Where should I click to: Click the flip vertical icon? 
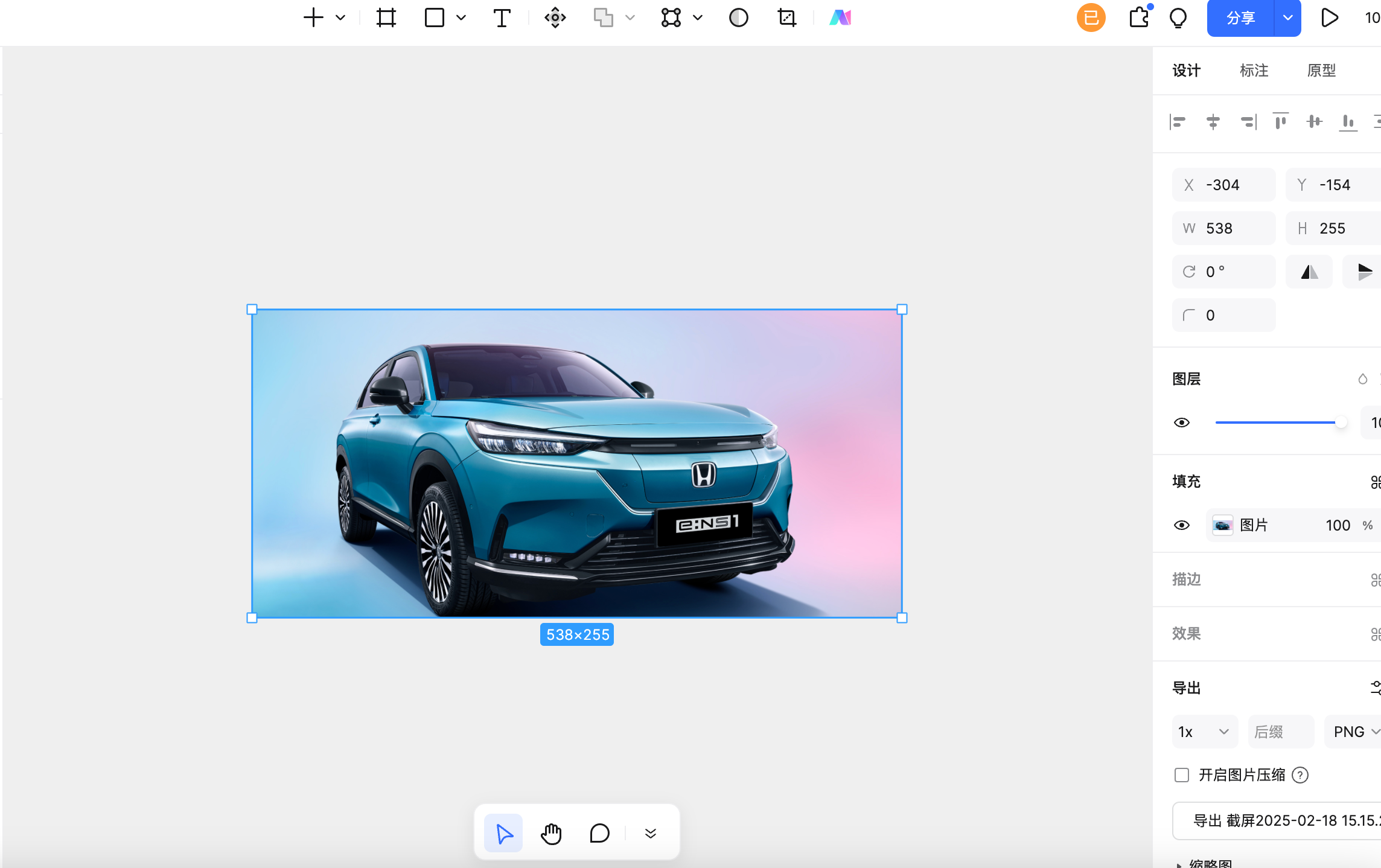1363,272
